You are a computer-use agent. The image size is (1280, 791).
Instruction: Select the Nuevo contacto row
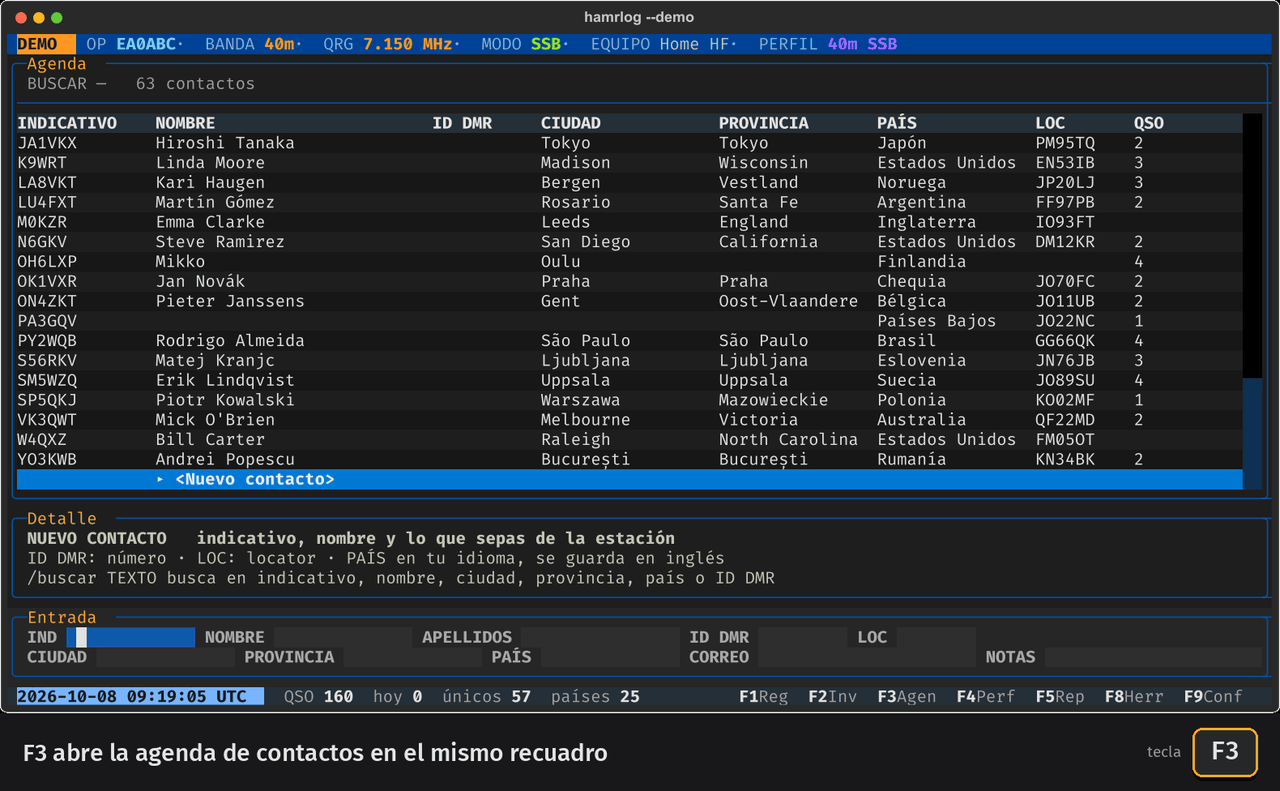tap(630, 479)
